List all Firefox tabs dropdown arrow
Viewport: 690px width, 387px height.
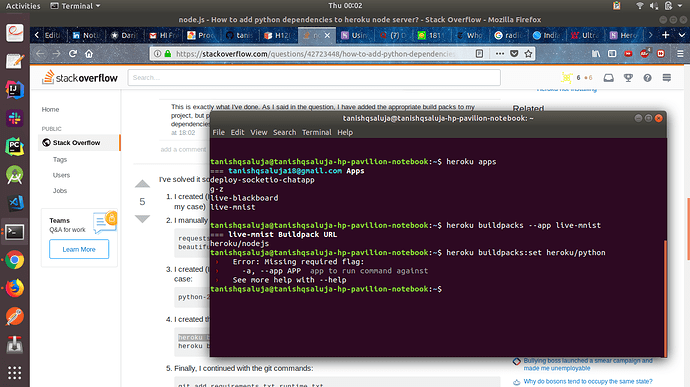(x=681, y=35)
